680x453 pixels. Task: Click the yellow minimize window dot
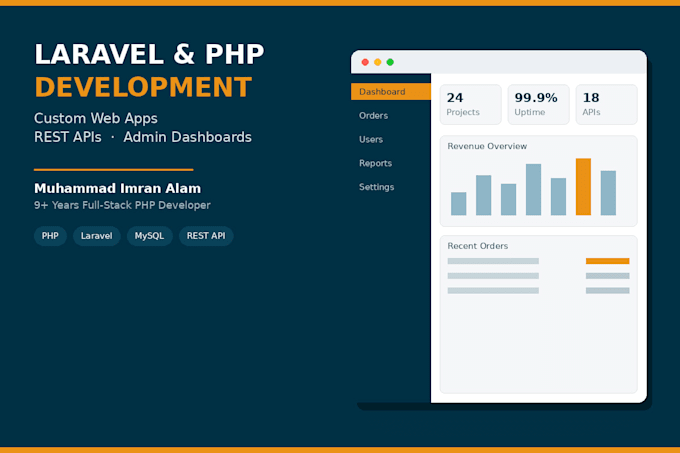point(378,62)
